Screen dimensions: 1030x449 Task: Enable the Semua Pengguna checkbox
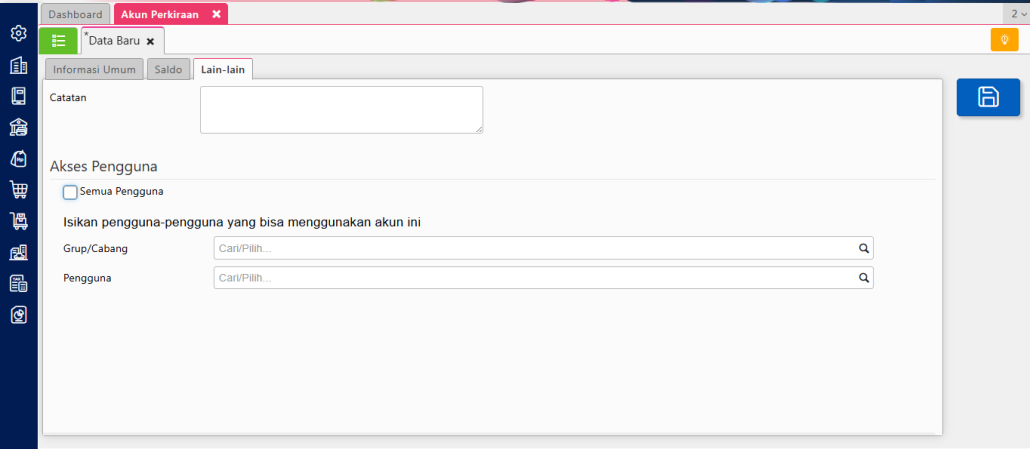pos(70,192)
